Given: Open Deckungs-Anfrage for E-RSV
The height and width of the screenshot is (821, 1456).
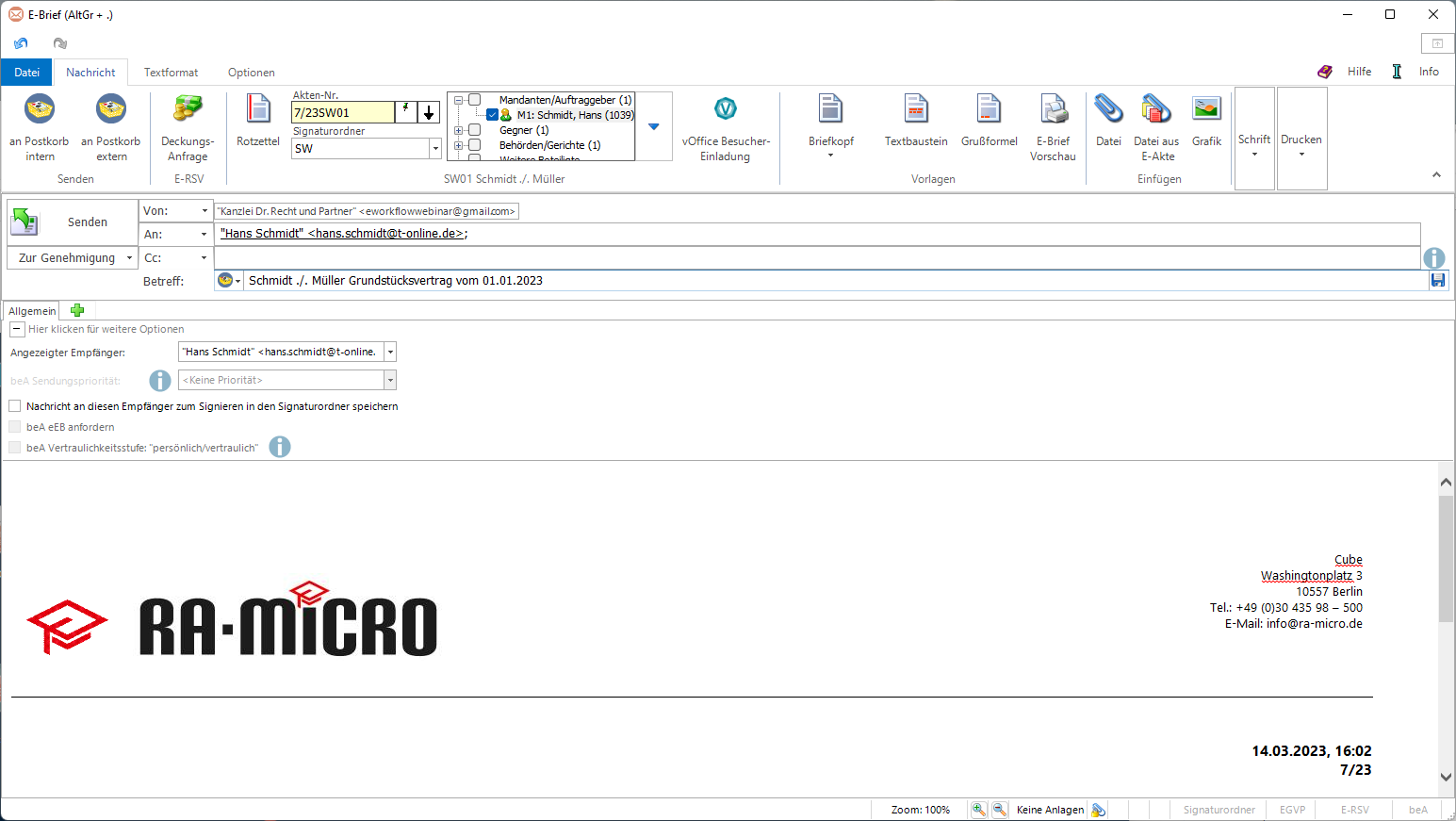Looking at the screenshot, I should pos(188,128).
